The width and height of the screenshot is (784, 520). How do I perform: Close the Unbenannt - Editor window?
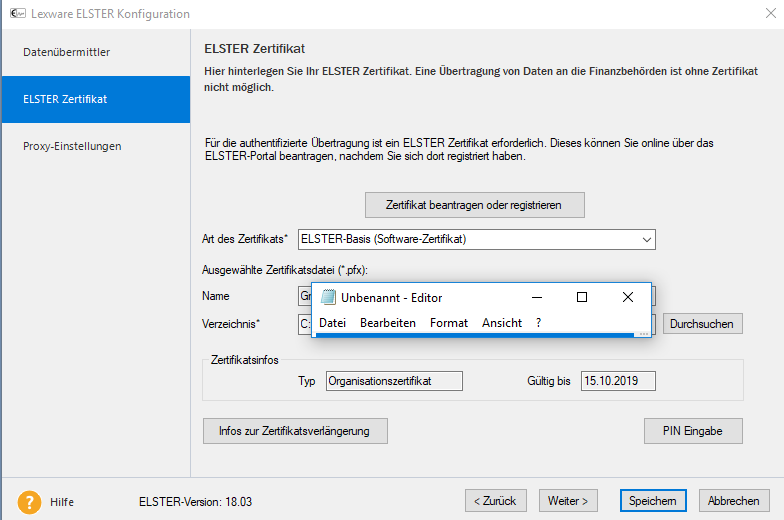tap(628, 298)
